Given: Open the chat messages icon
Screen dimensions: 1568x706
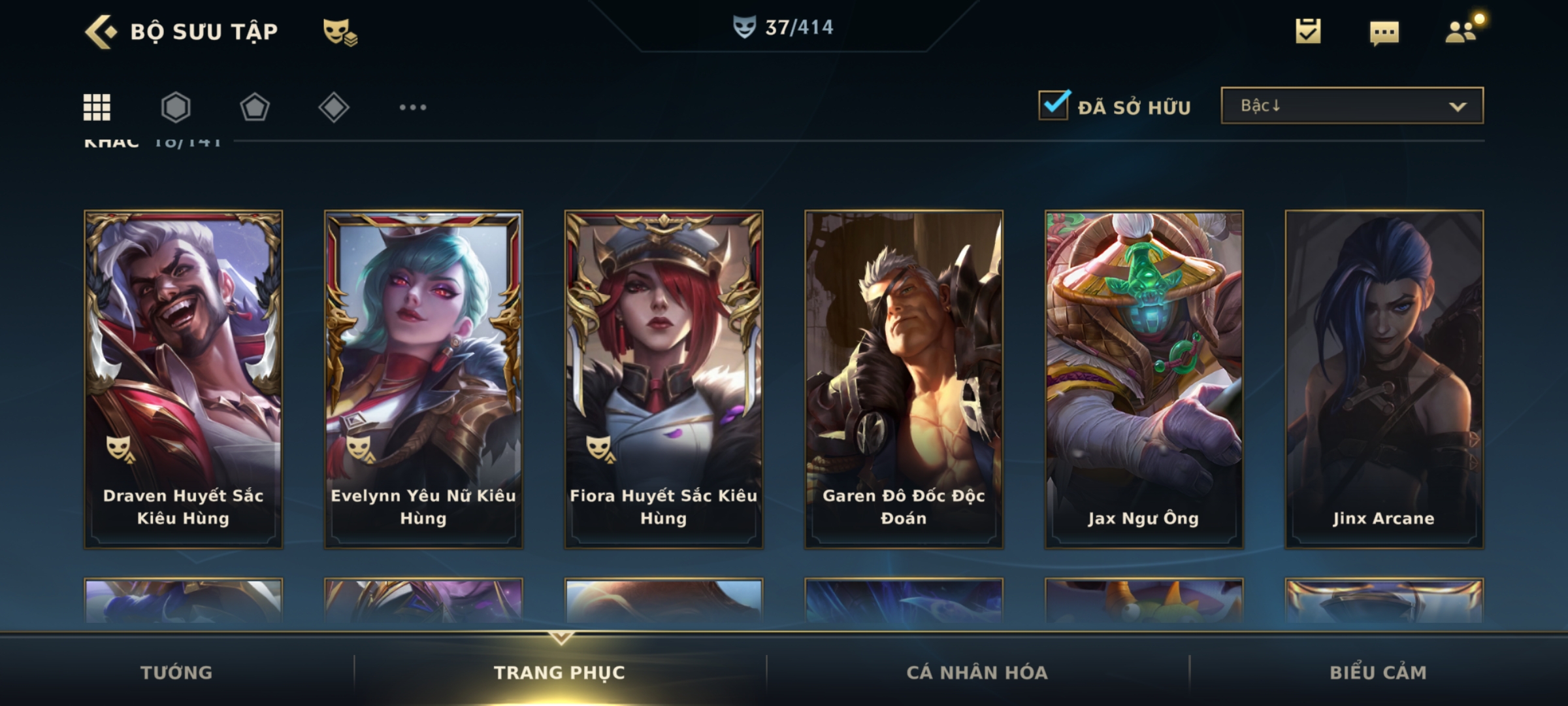Looking at the screenshot, I should (x=1384, y=33).
